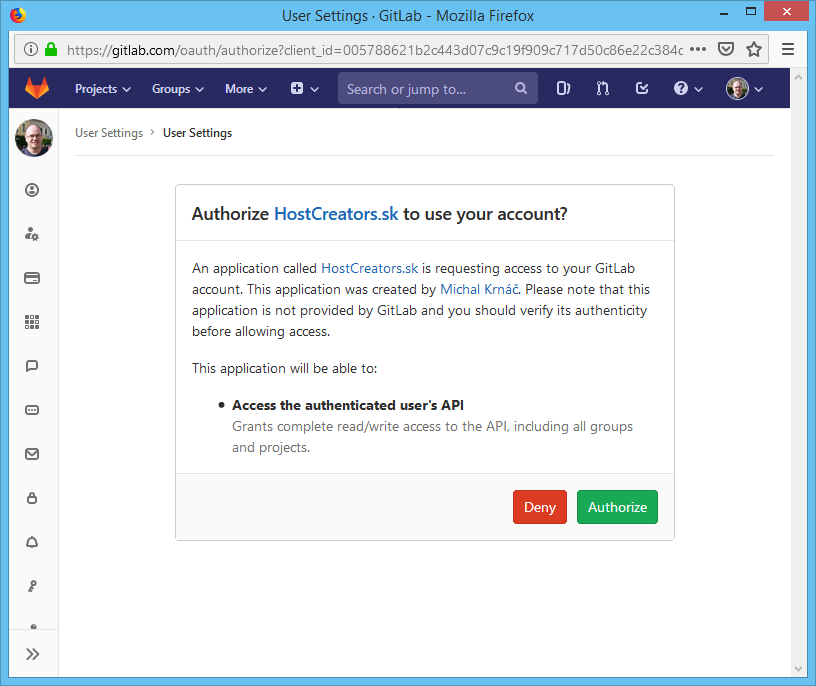Authorize HostCreators.sk application
The width and height of the screenshot is (816, 686).
617,507
